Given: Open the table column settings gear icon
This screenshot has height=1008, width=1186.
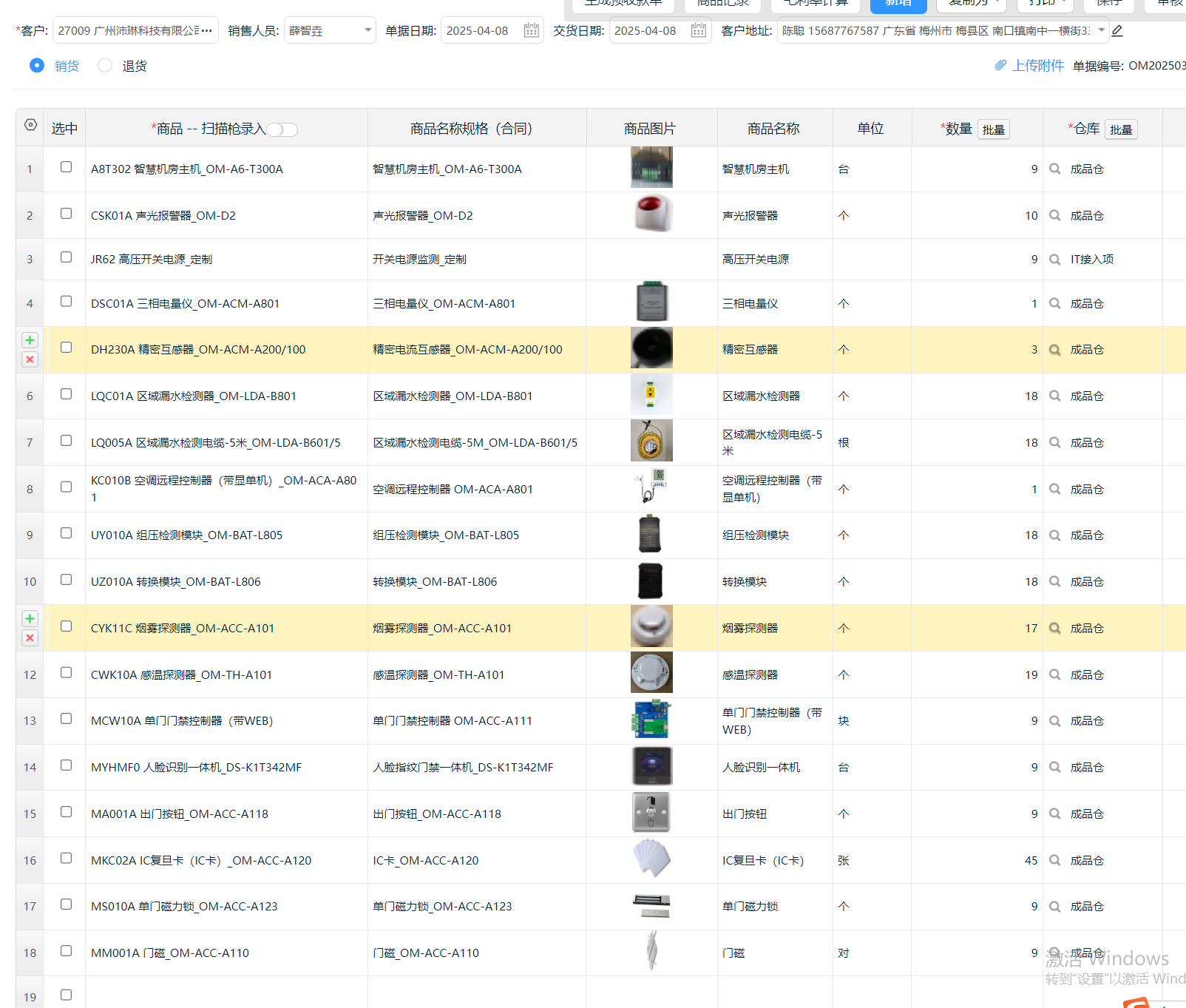Looking at the screenshot, I should [30, 125].
